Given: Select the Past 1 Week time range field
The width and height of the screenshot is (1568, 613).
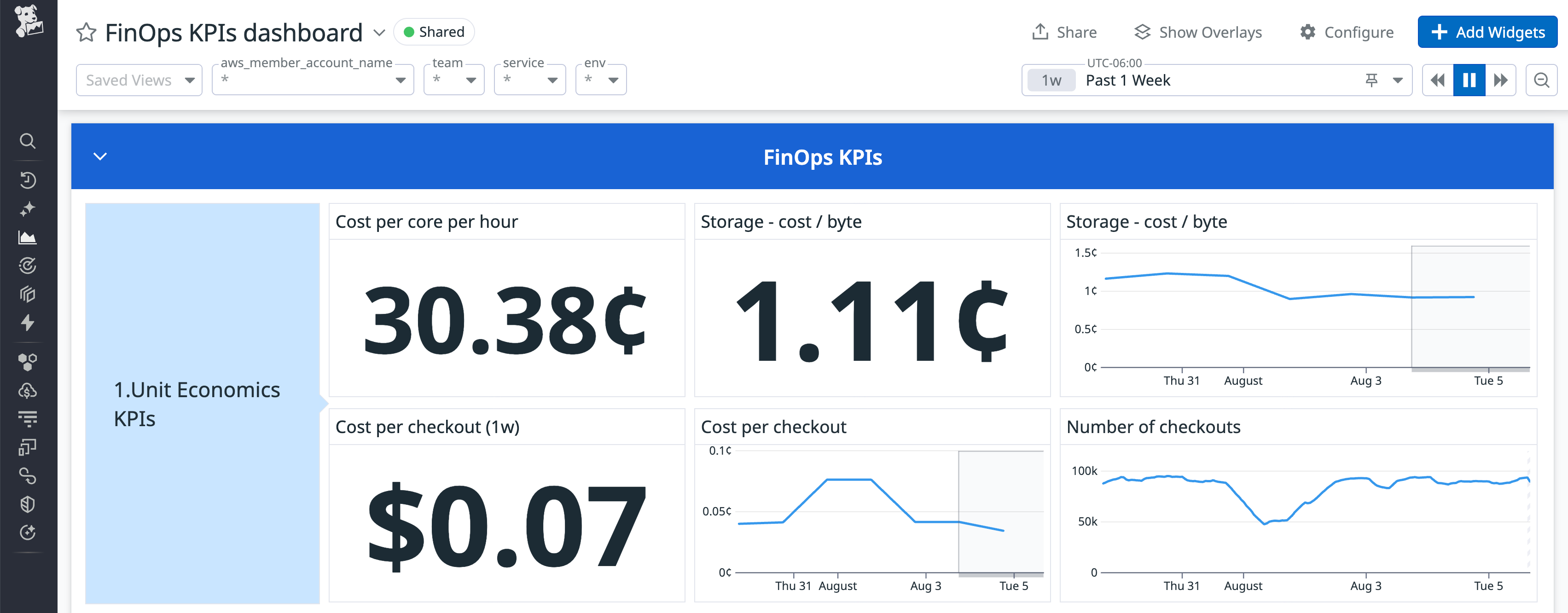Looking at the screenshot, I should pyautogui.click(x=1128, y=80).
